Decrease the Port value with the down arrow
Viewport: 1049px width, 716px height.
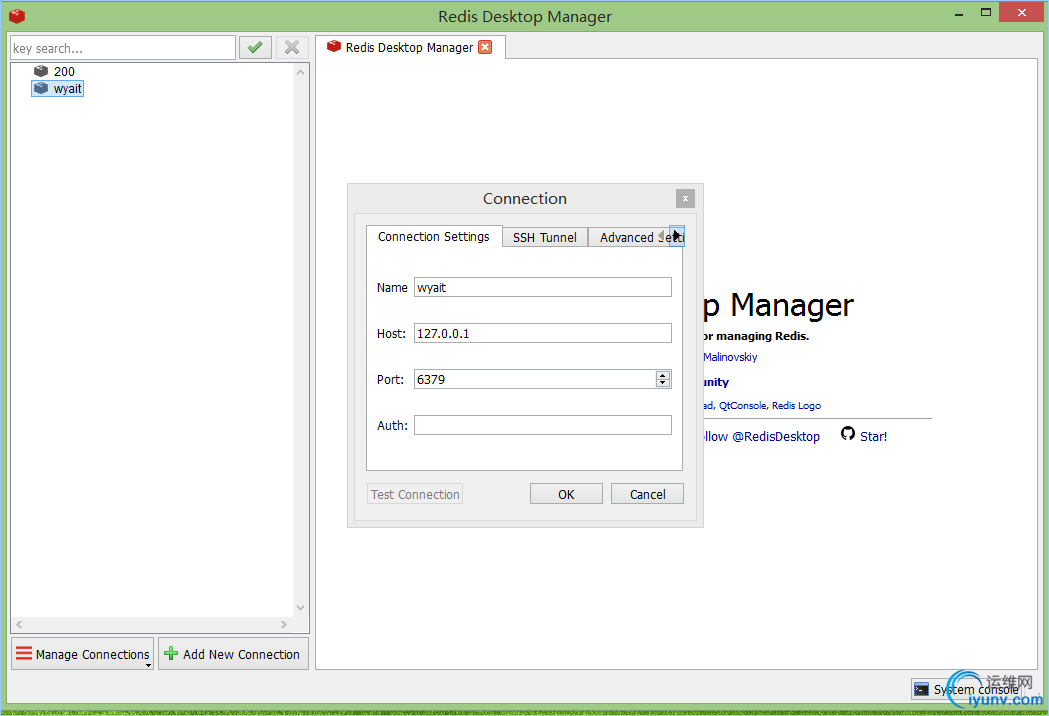click(663, 383)
